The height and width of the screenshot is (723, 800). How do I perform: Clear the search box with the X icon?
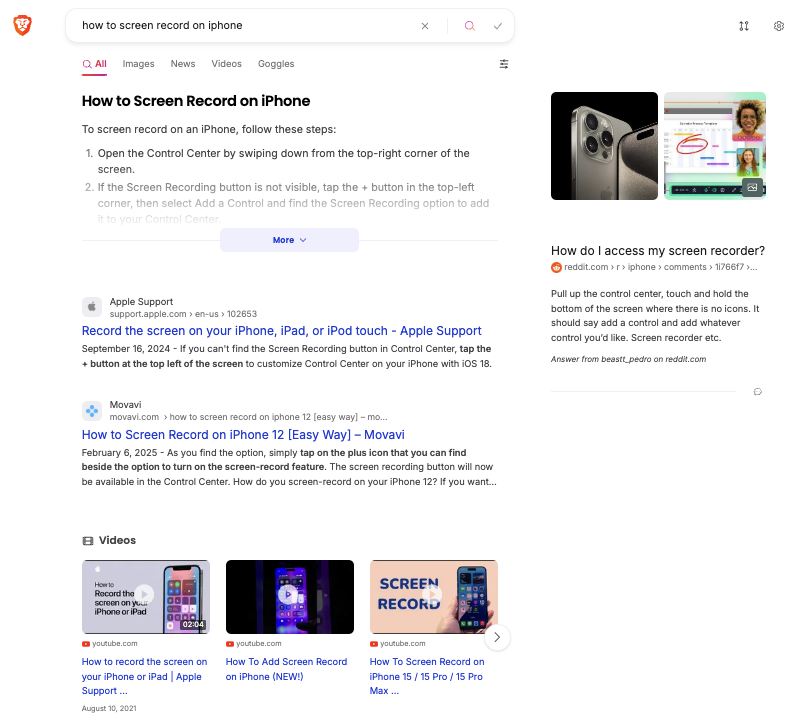pyautogui.click(x=425, y=26)
